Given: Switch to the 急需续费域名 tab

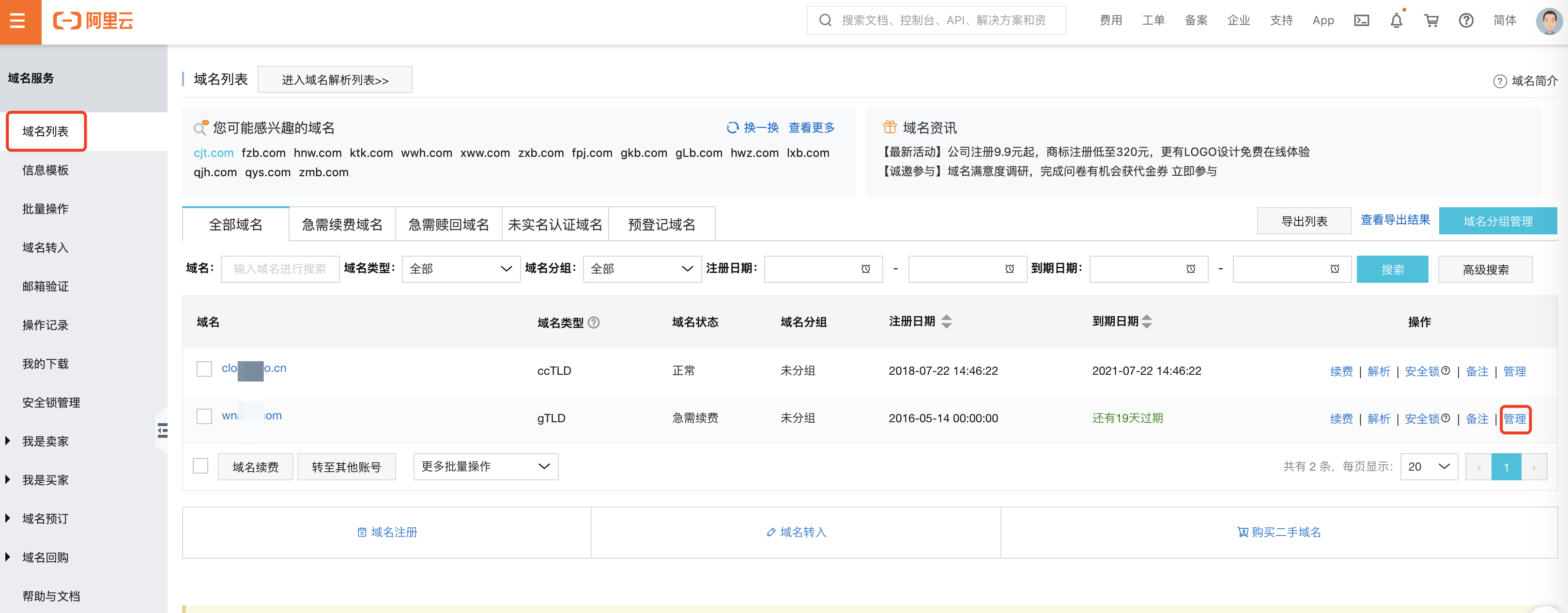Looking at the screenshot, I should click(x=342, y=225).
